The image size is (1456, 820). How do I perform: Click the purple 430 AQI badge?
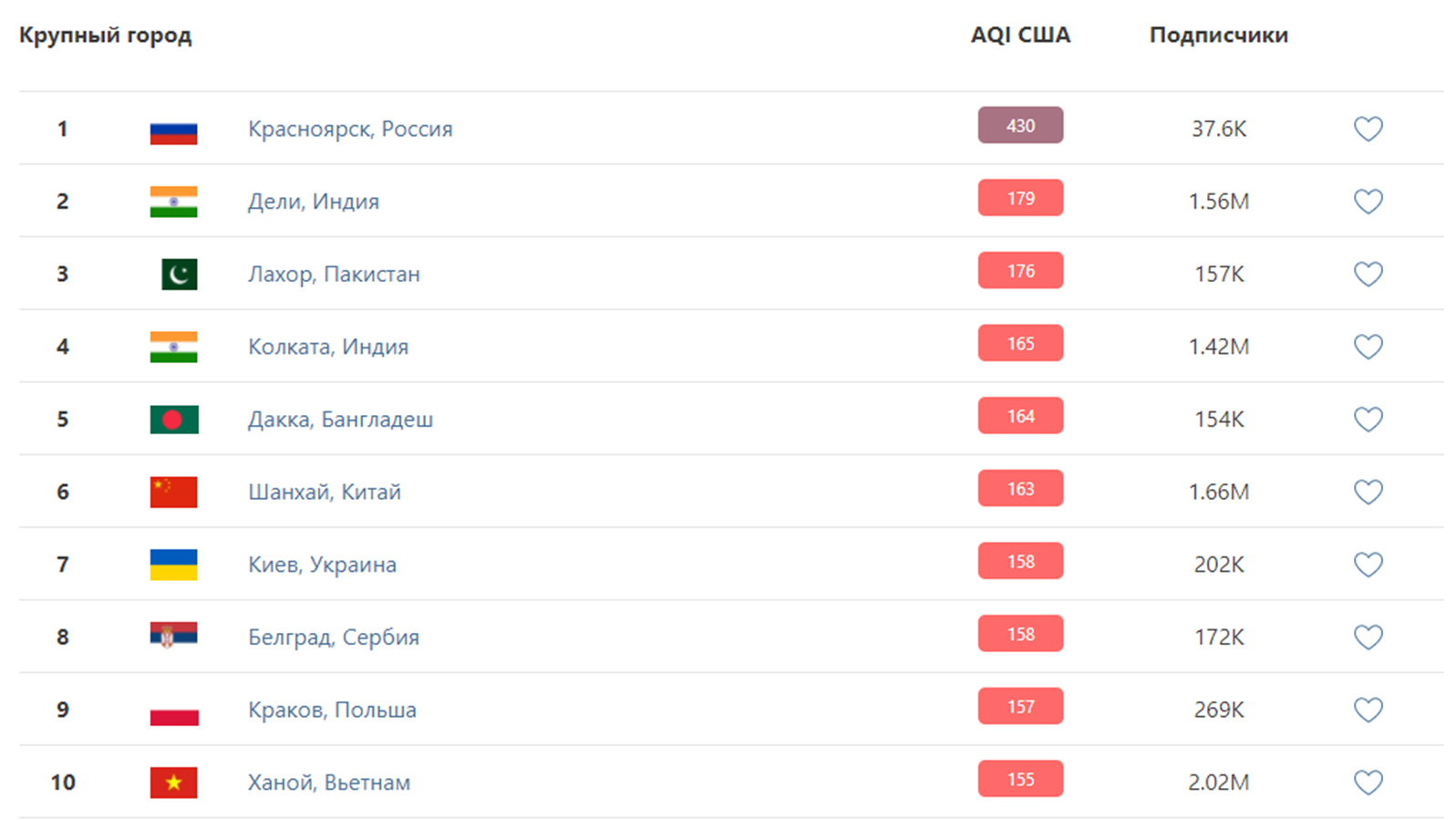click(x=1020, y=126)
